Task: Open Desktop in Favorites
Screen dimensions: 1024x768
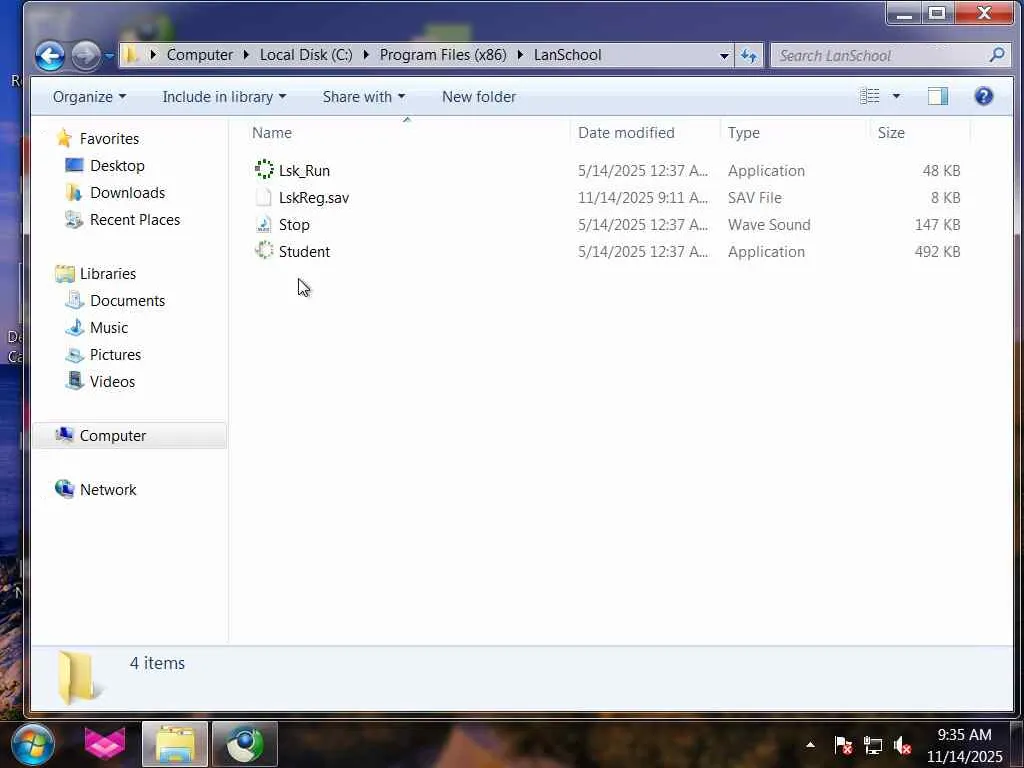Action: (117, 166)
